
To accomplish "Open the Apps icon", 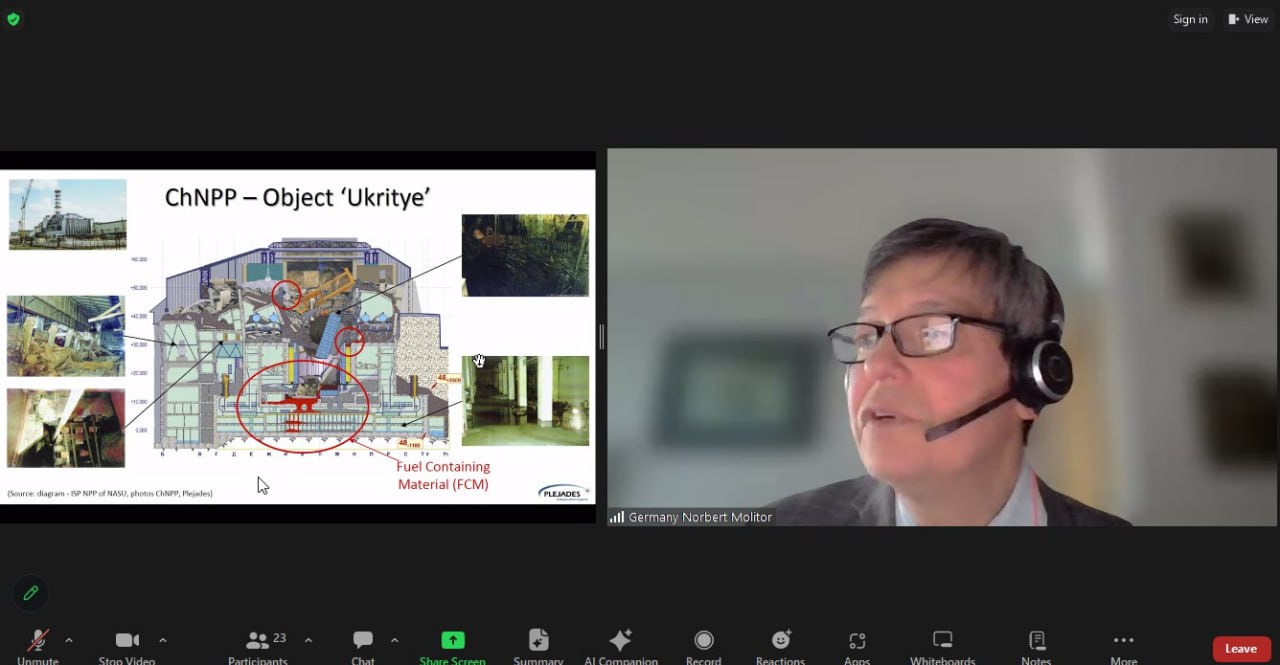I will pyautogui.click(x=857, y=642).
